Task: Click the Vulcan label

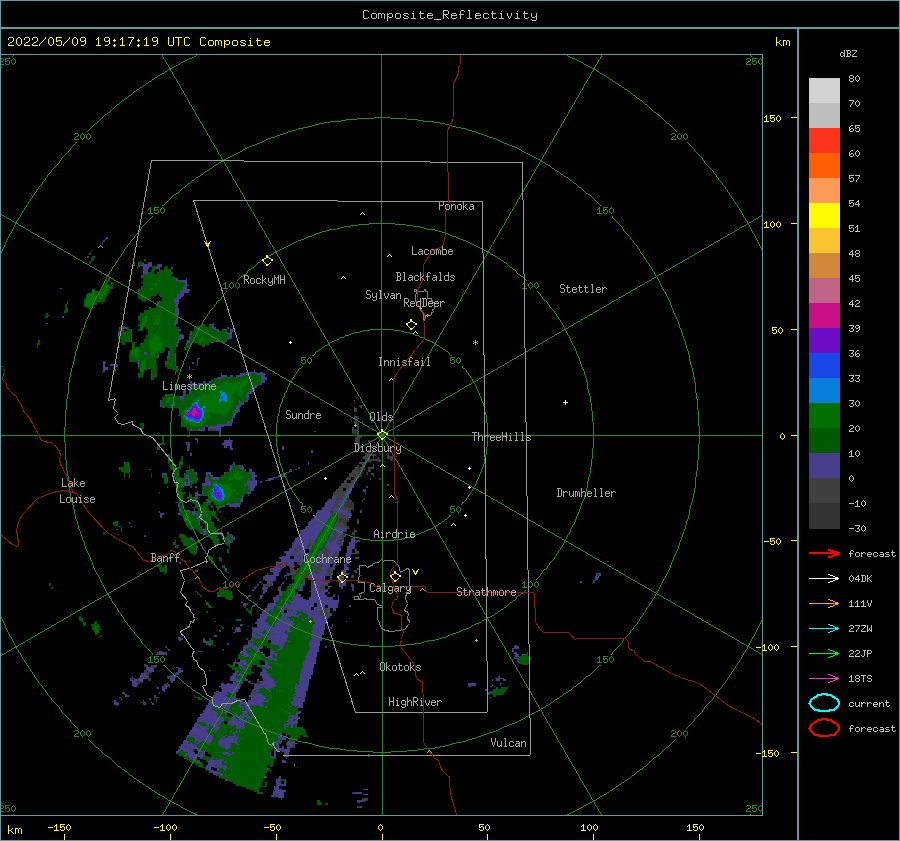Action: tap(508, 743)
